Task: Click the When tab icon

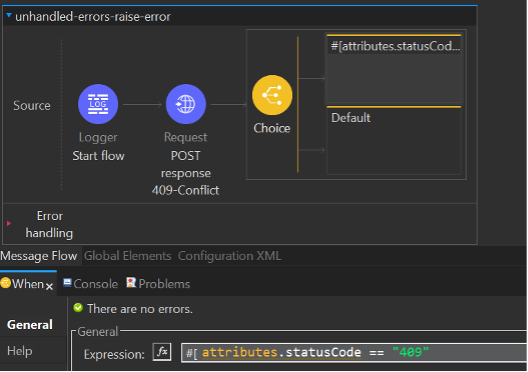Action: (5, 283)
